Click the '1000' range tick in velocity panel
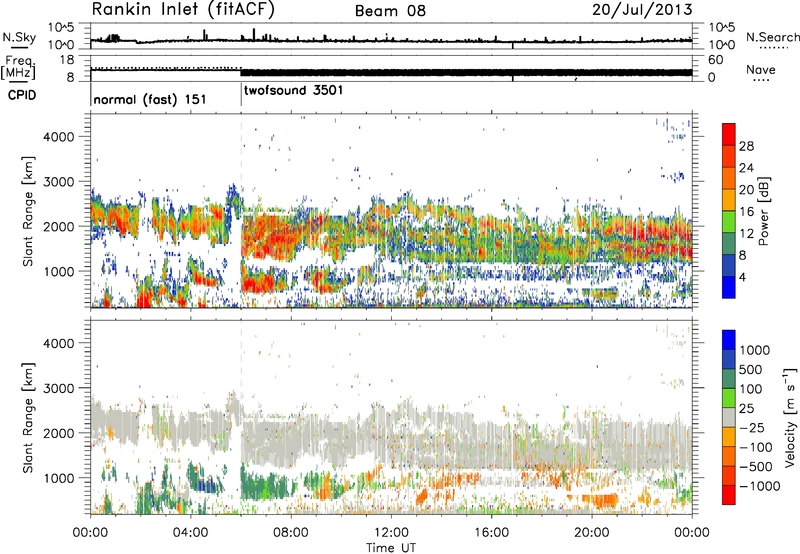This screenshot has width=800, height=554. [x=59, y=478]
